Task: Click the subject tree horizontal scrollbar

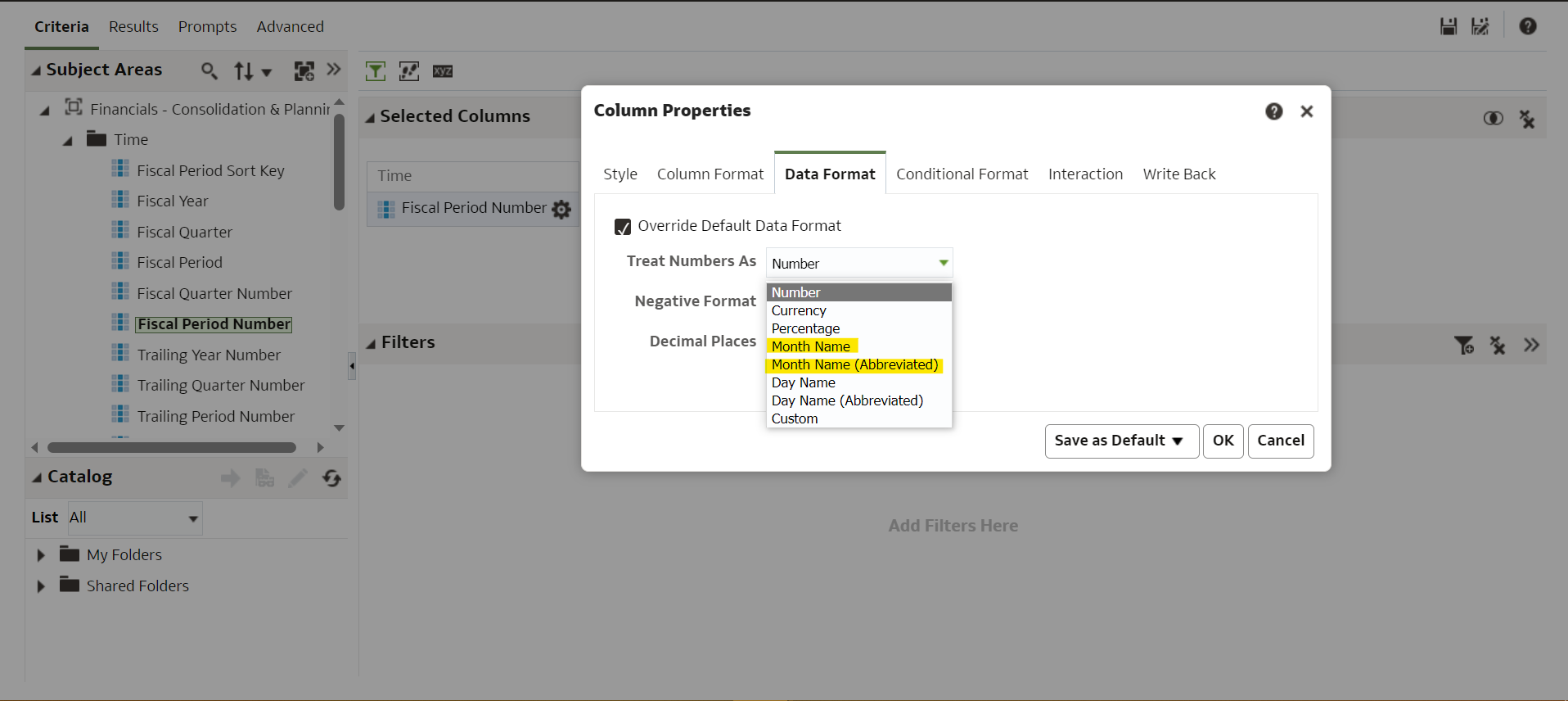Action: point(172,448)
